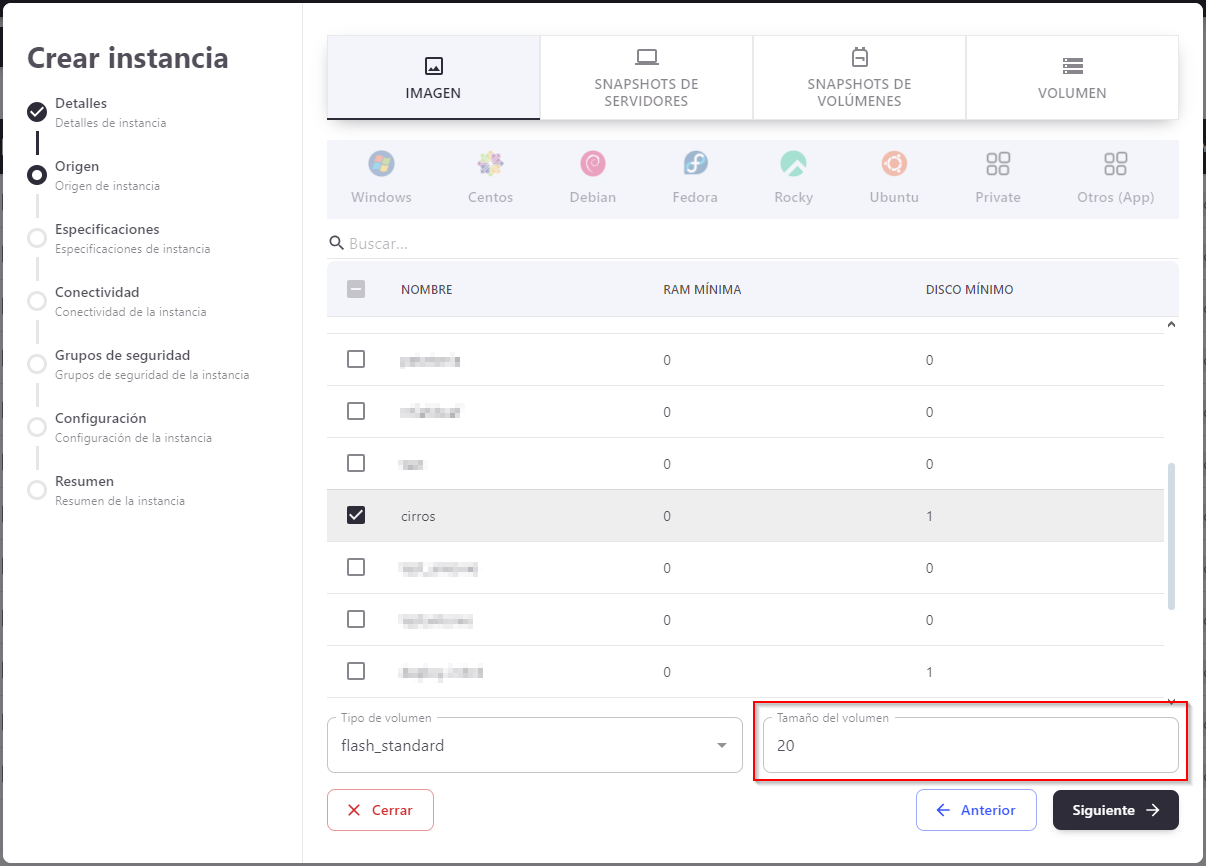Check the last image row with disk minimum 1
Viewport: 1206px width, 866px height.
click(356, 672)
